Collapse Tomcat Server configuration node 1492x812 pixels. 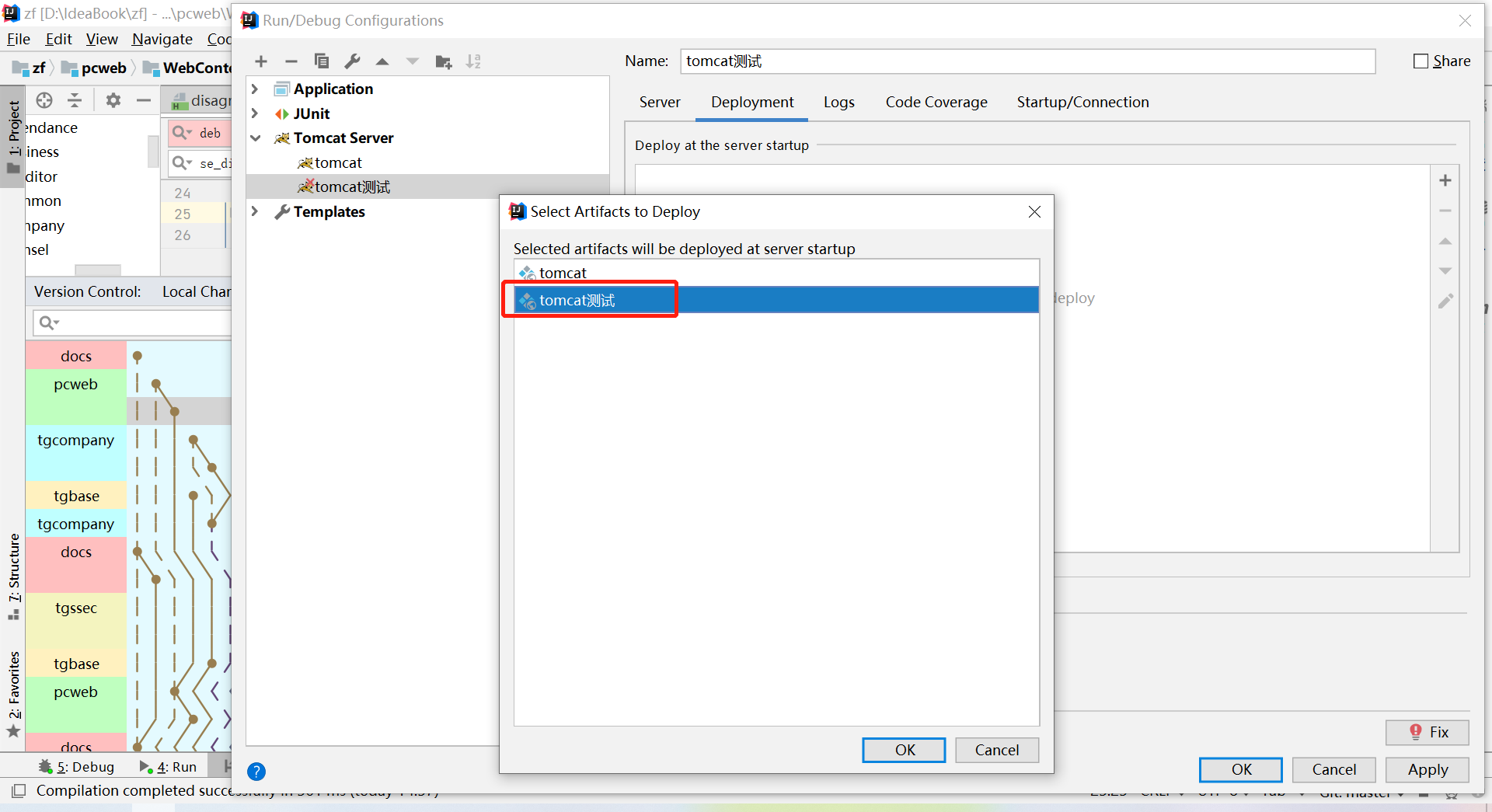255,138
